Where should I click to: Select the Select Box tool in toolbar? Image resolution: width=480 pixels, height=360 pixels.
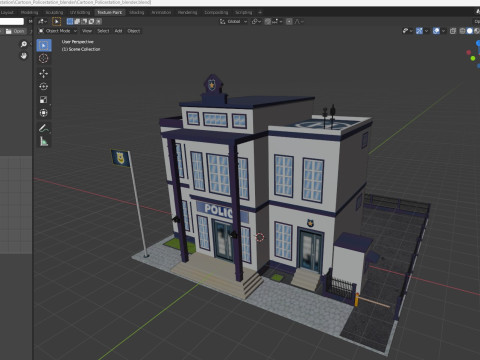coord(44,45)
